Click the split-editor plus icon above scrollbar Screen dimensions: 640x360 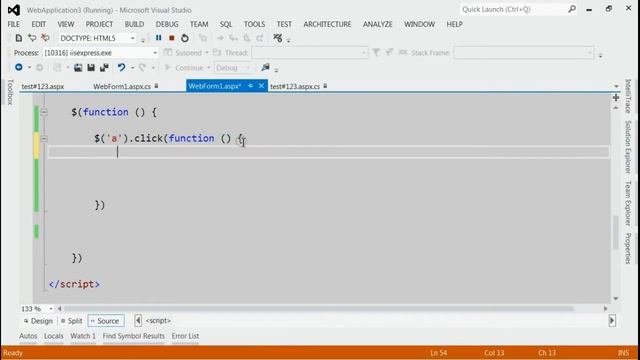[616, 98]
